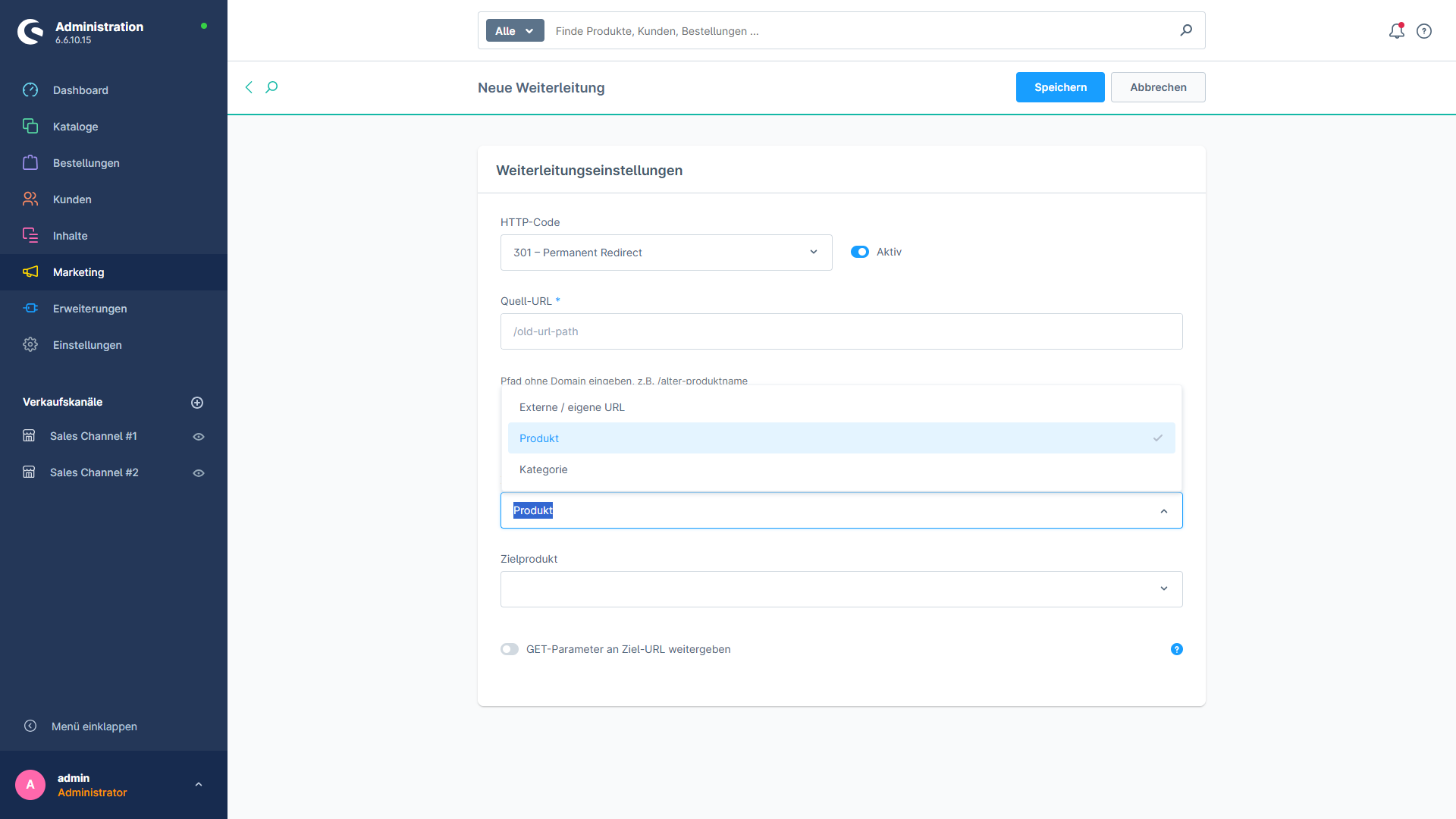This screenshot has height=819, width=1456.
Task: Open the Bestellungen section
Action: (86, 162)
